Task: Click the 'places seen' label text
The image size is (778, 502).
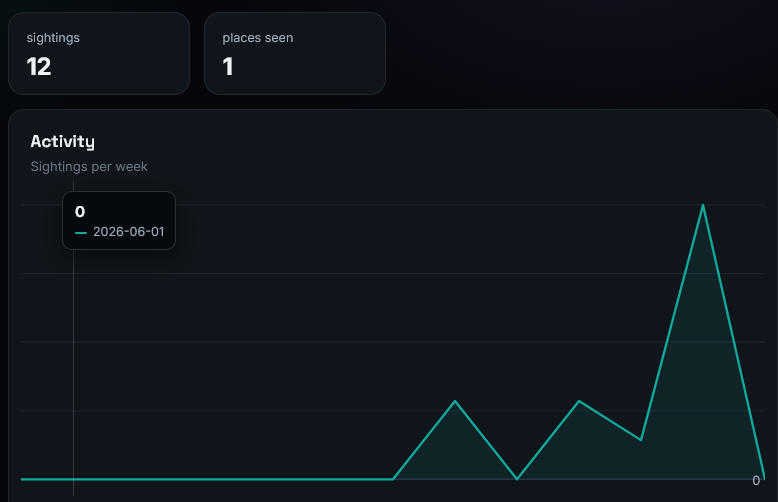Action: click(258, 38)
